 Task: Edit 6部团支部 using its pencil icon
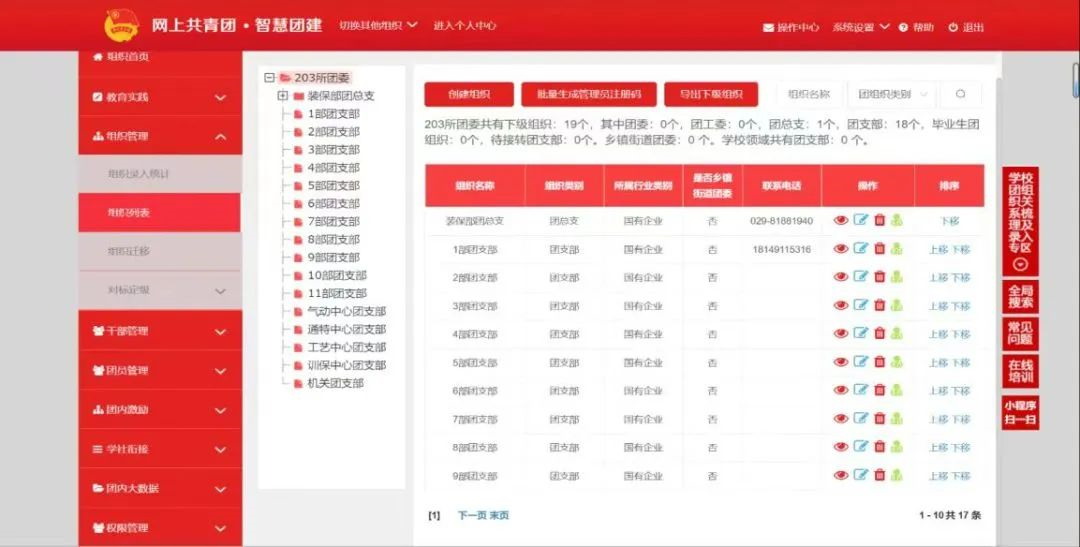tap(860, 389)
